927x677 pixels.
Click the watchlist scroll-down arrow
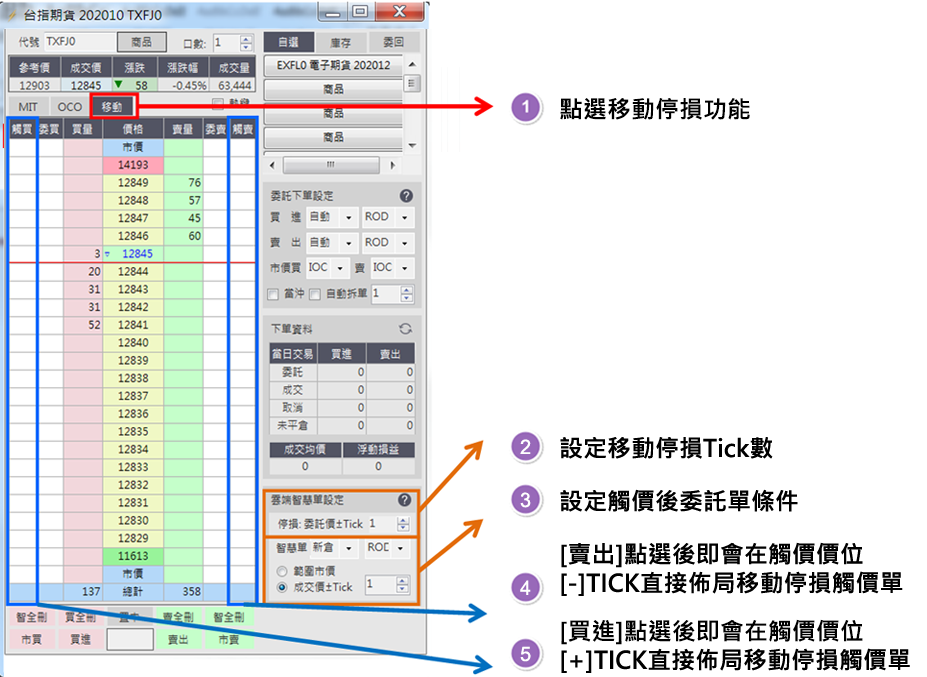point(412,145)
